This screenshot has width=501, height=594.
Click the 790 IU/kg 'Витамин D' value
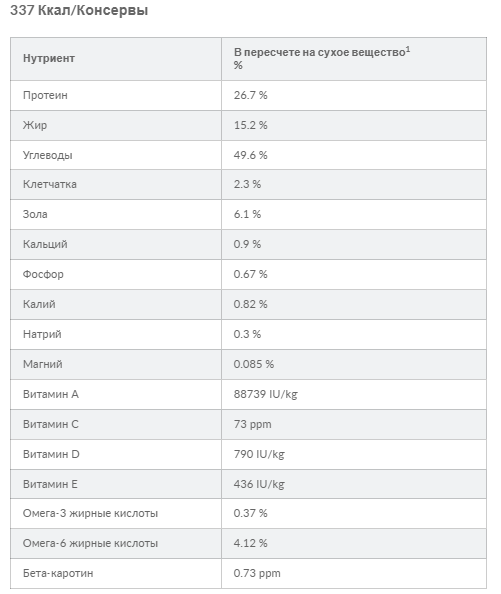[259, 454]
